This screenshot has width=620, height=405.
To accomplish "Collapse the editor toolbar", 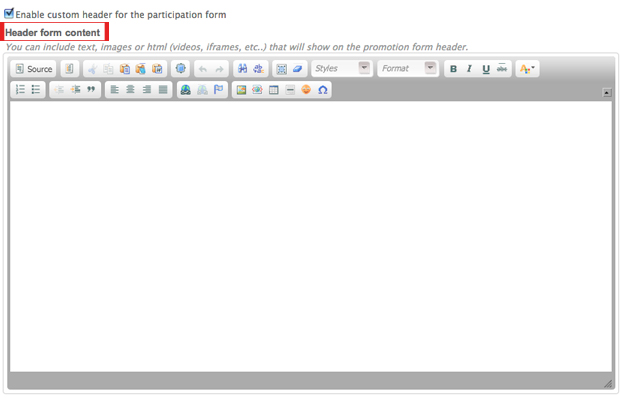I will 607,93.
